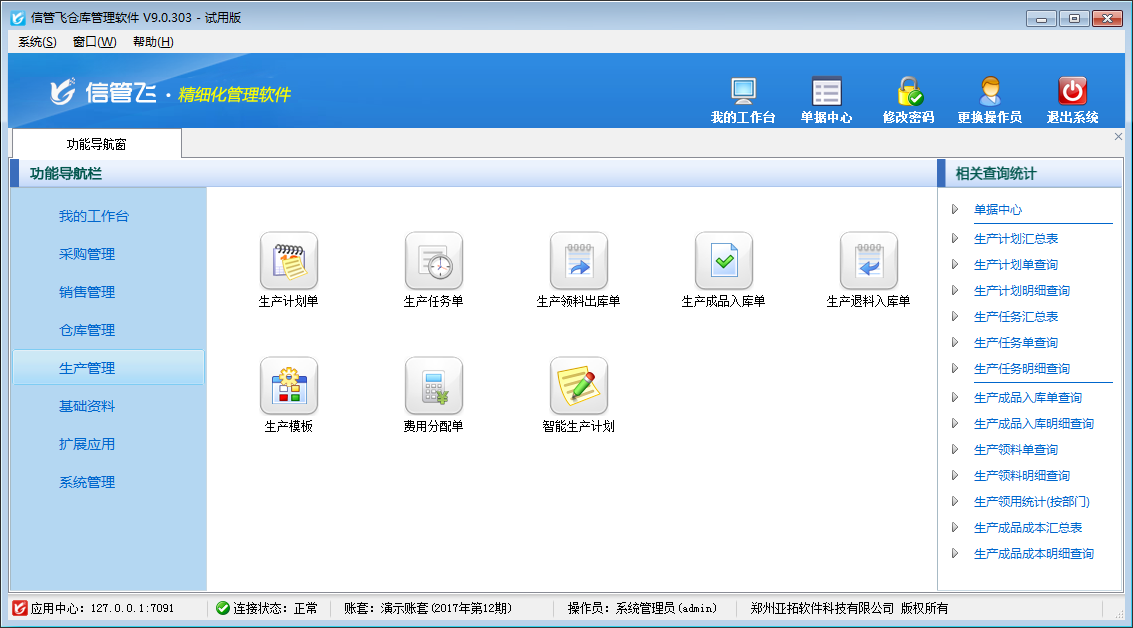Open the 帮助(H) menu
Viewport: 1133px width, 628px height.
click(153, 42)
